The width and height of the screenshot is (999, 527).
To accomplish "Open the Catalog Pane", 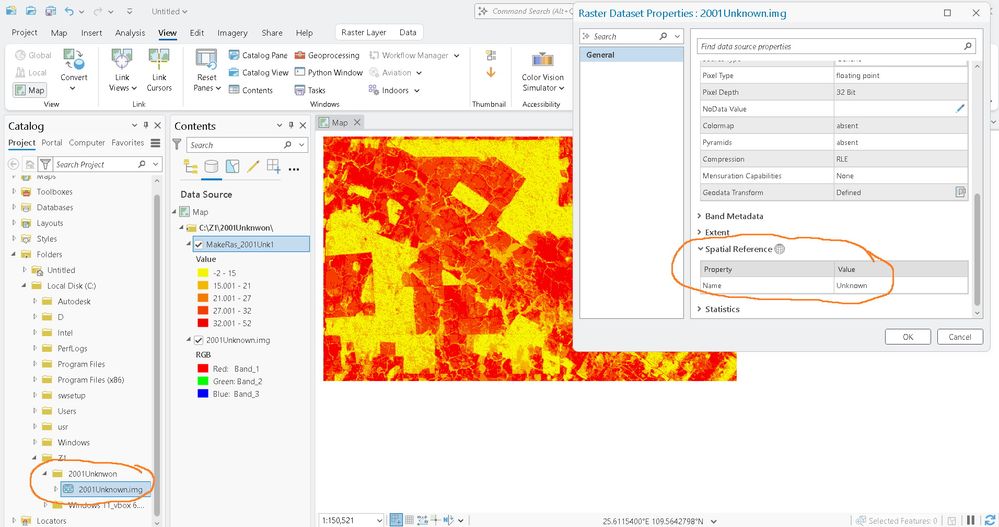I will tap(258, 55).
